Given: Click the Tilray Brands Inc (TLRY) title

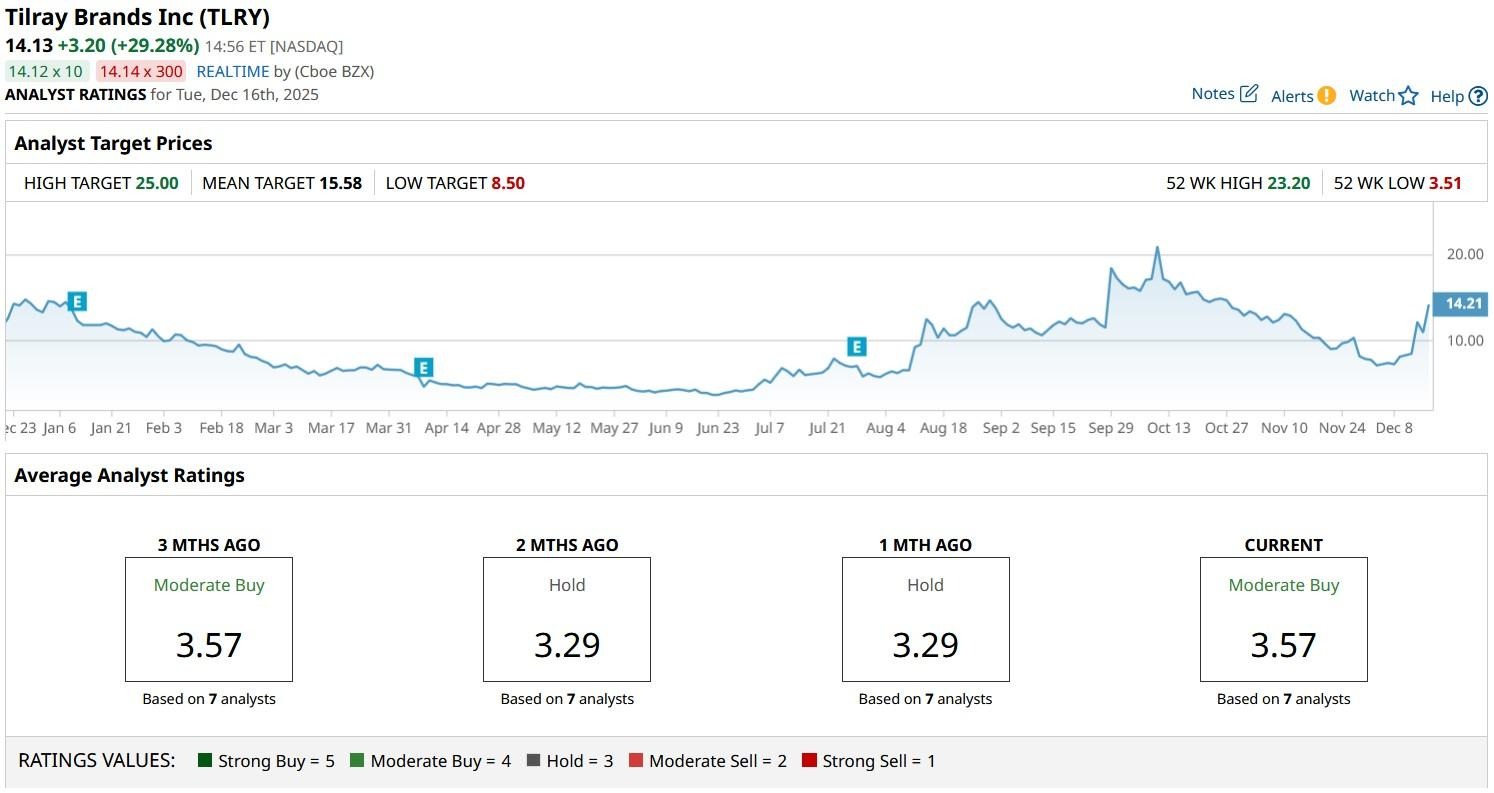Looking at the screenshot, I should (x=137, y=17).
